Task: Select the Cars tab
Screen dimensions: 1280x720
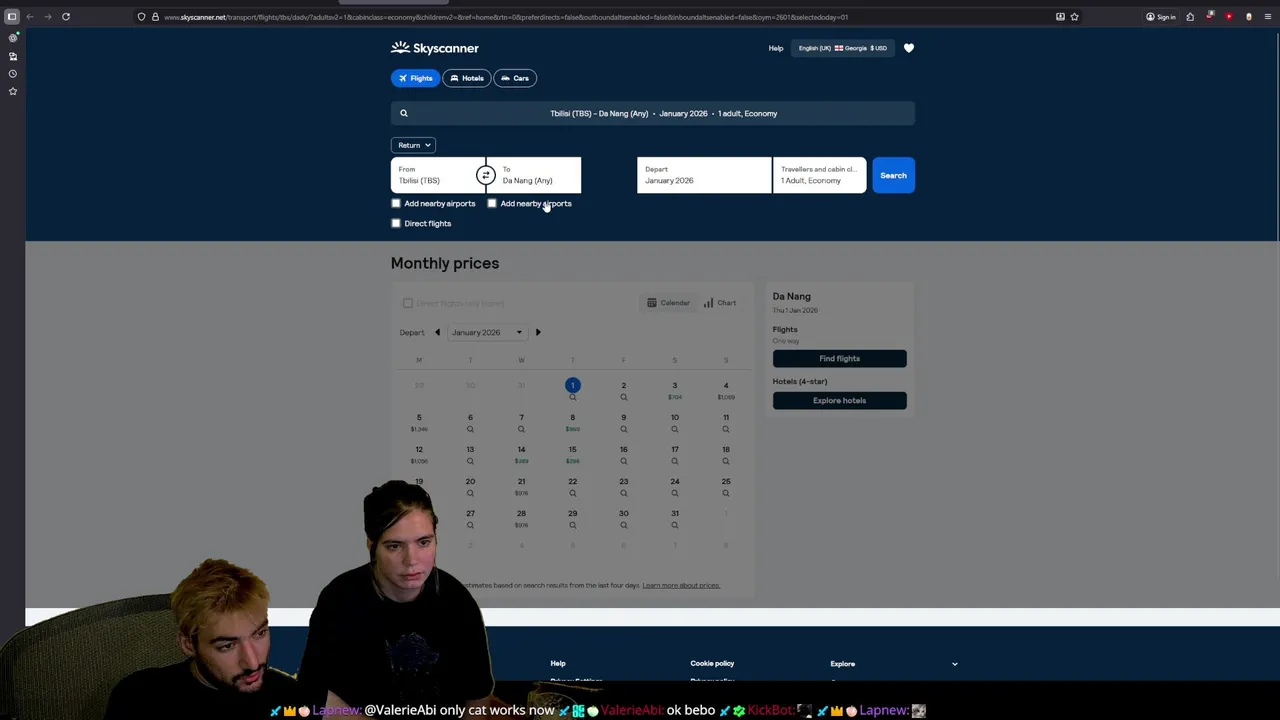Action: coord(515,78)
